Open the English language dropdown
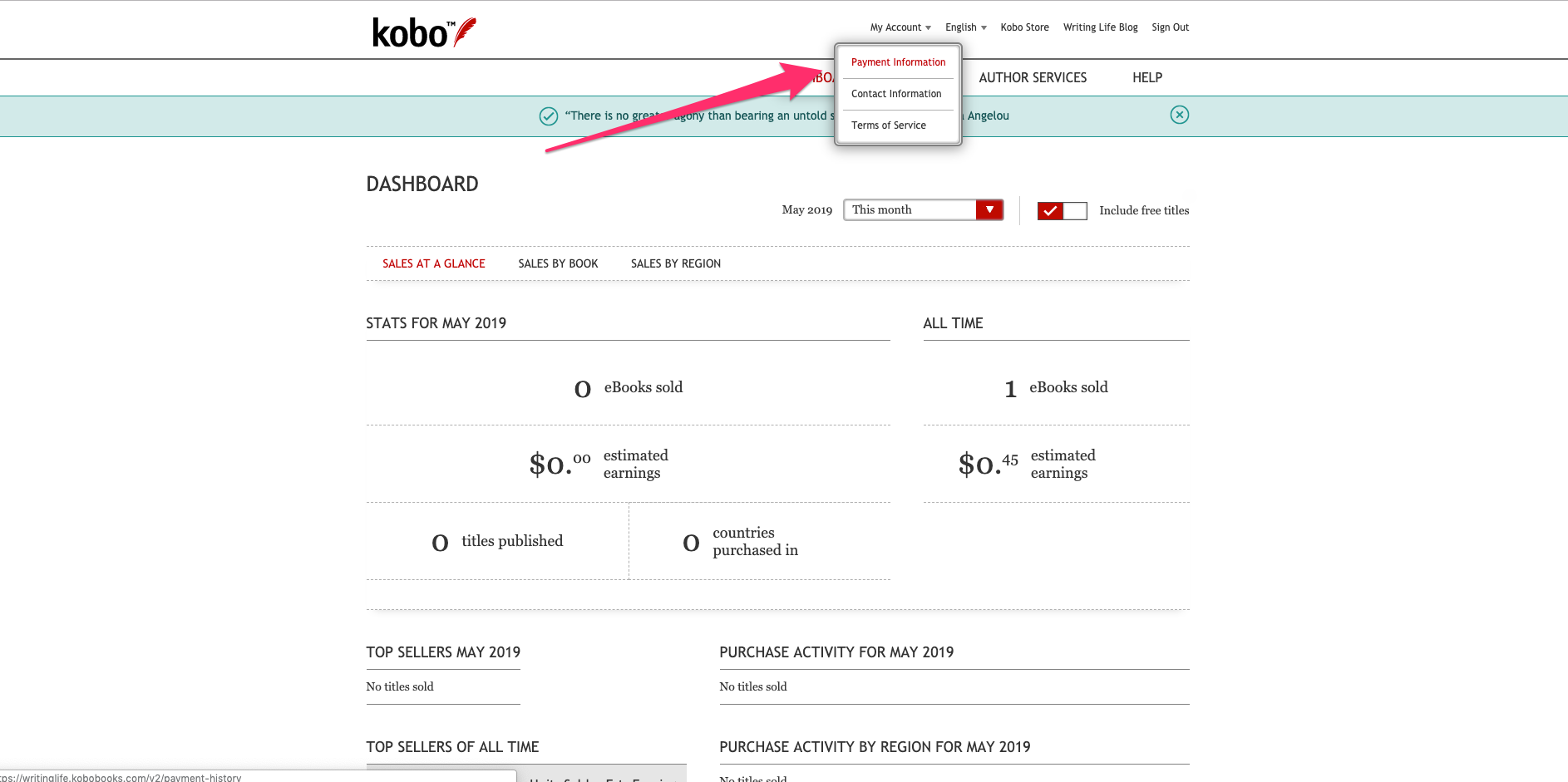This screenshot has width=1568, height=782. point(965,27)
